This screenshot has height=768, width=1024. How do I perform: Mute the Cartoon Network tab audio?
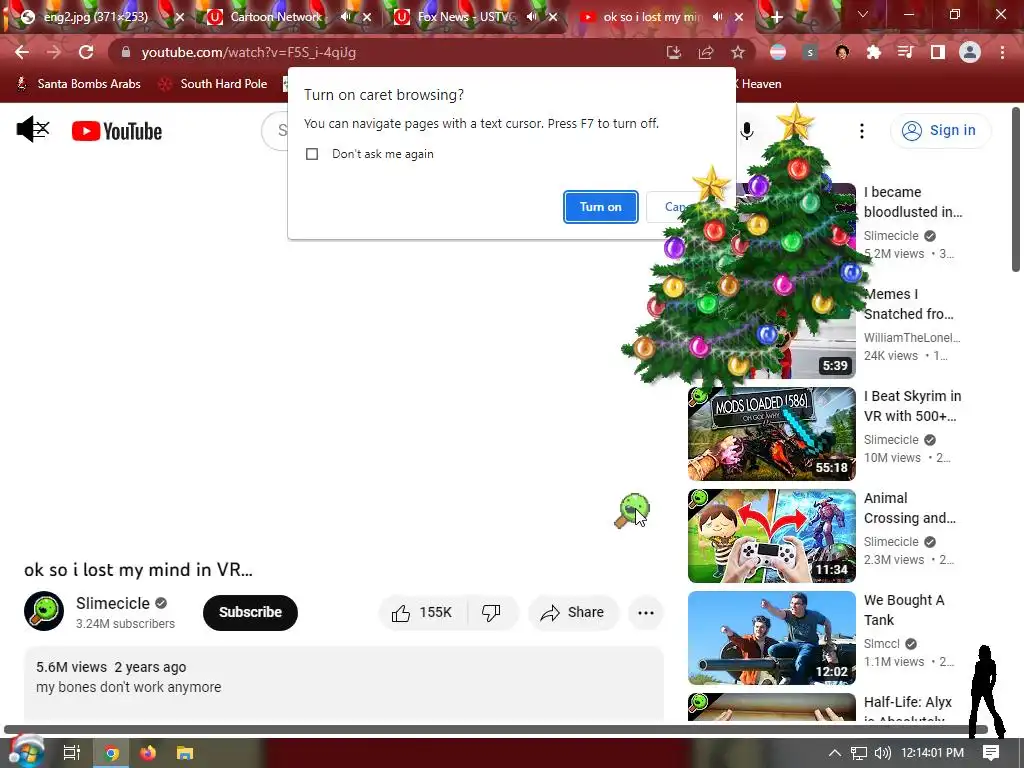(345, 17)
